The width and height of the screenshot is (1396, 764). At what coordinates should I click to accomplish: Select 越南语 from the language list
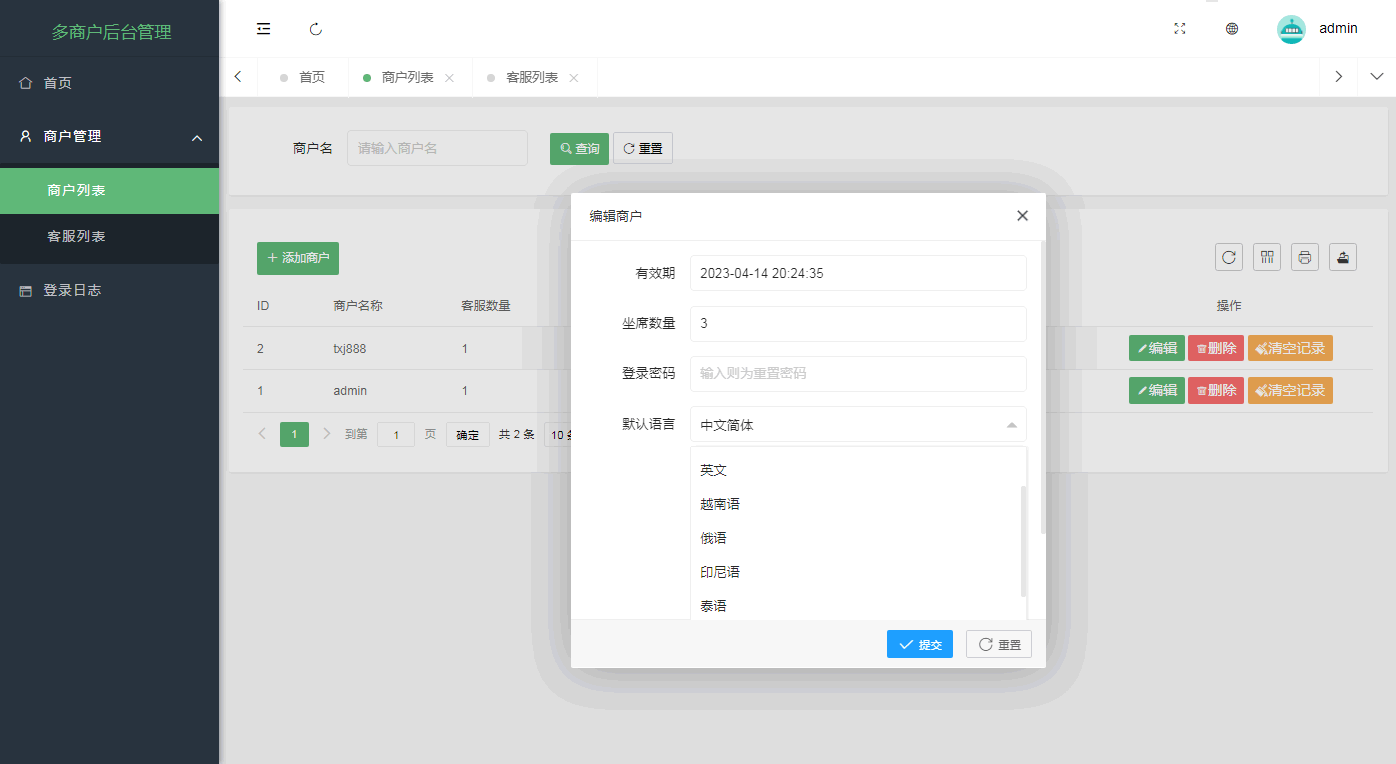(x=720, y=505)
